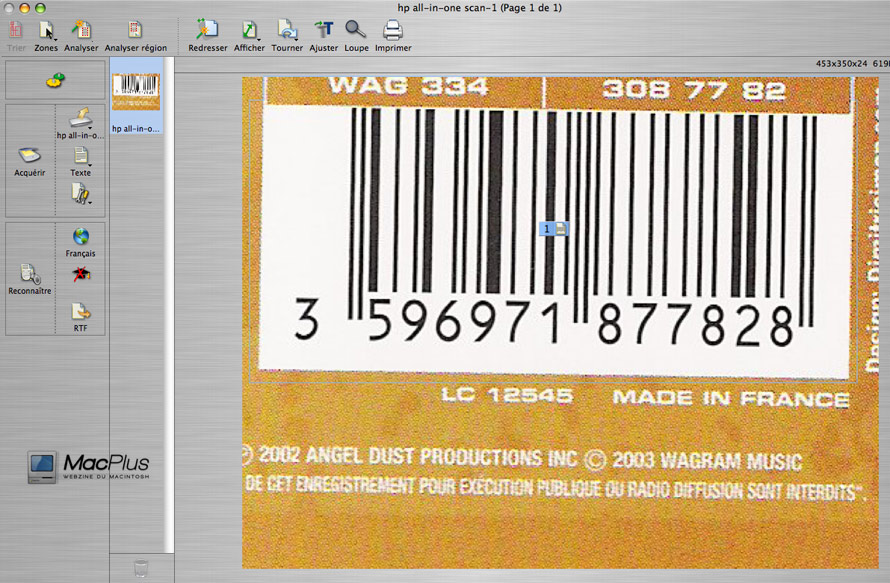Click the Reconnaître recognize icon
This screenshot has height=583, width=890.
(x=30, y=274)
